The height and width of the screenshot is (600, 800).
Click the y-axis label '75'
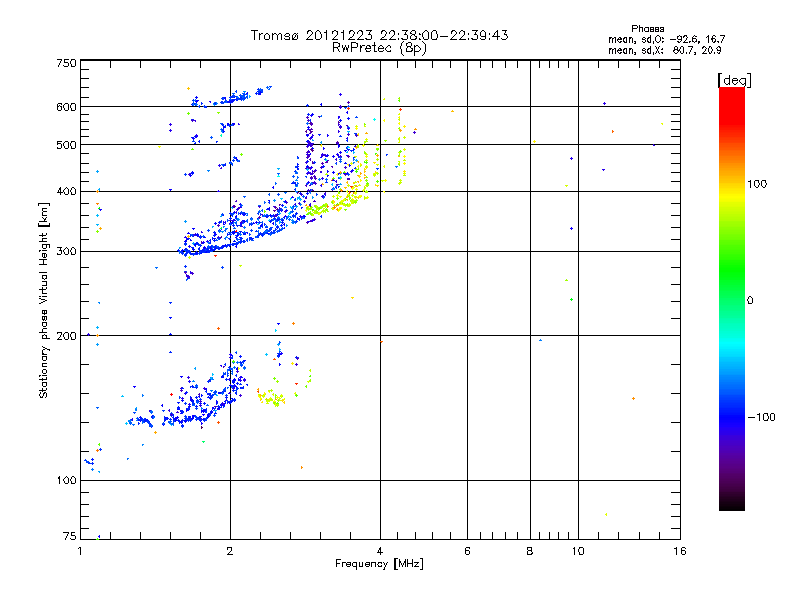[70, 536]
